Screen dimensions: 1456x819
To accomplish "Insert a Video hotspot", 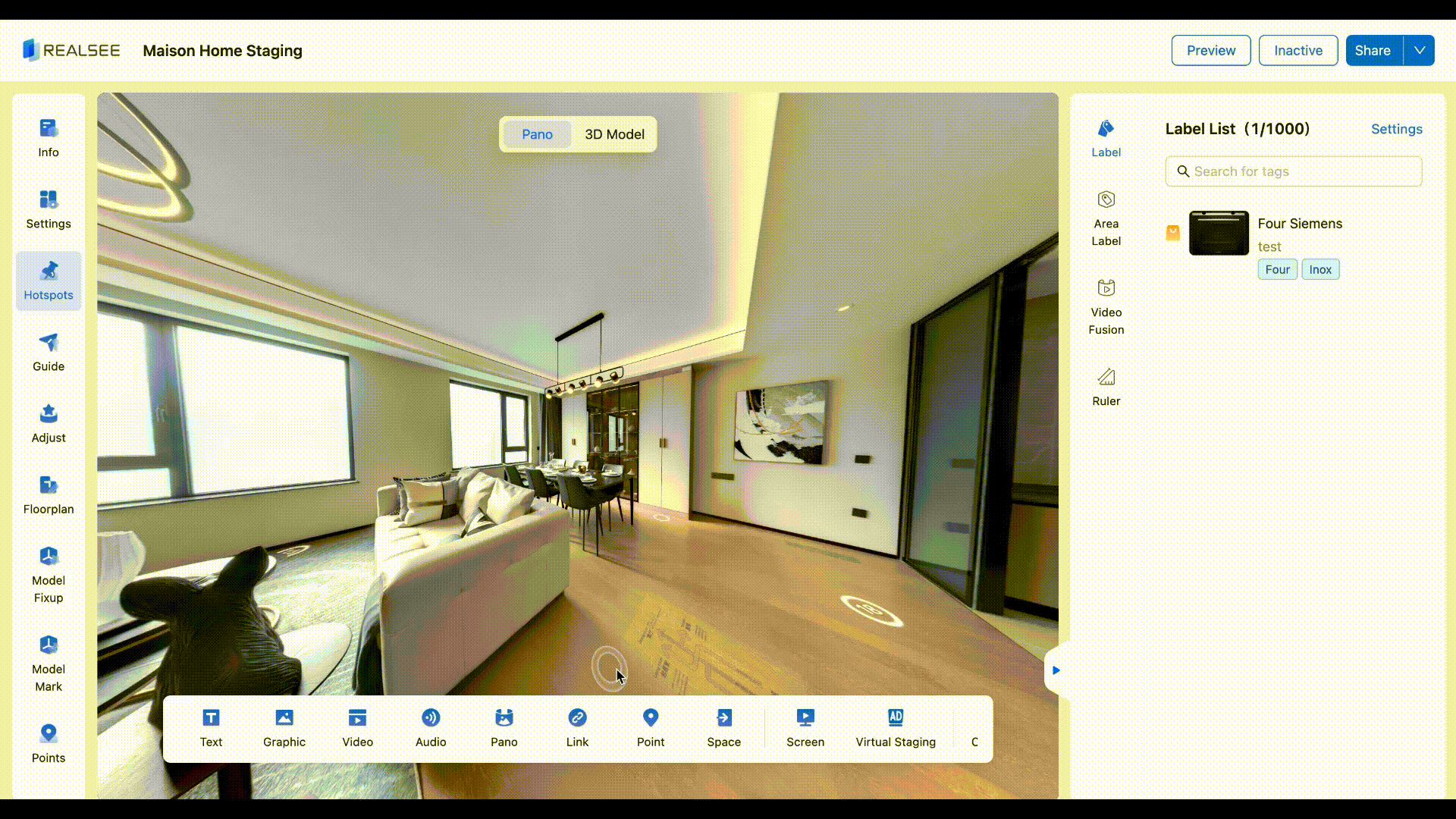I will tap(357, 728).
